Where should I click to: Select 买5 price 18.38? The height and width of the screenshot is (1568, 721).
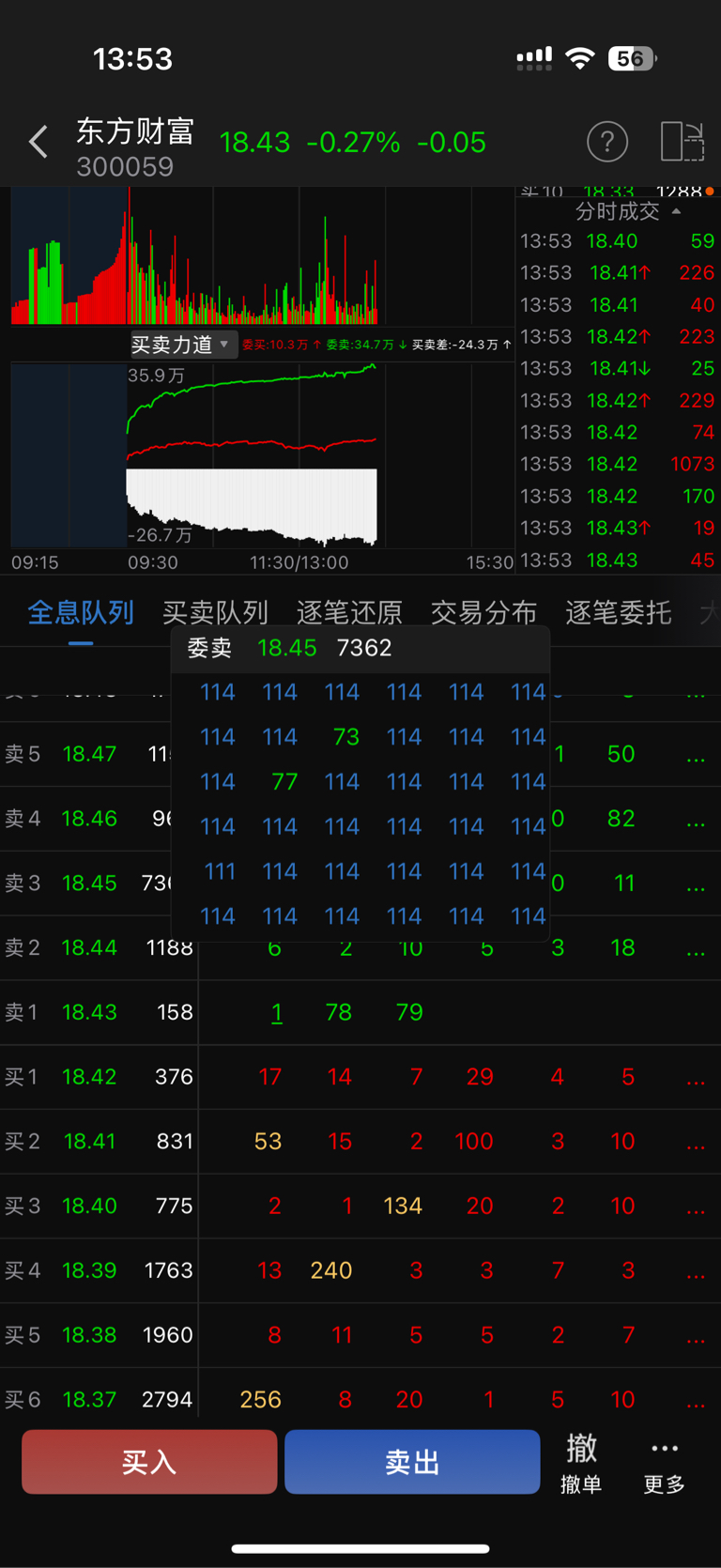(89, 1335)
